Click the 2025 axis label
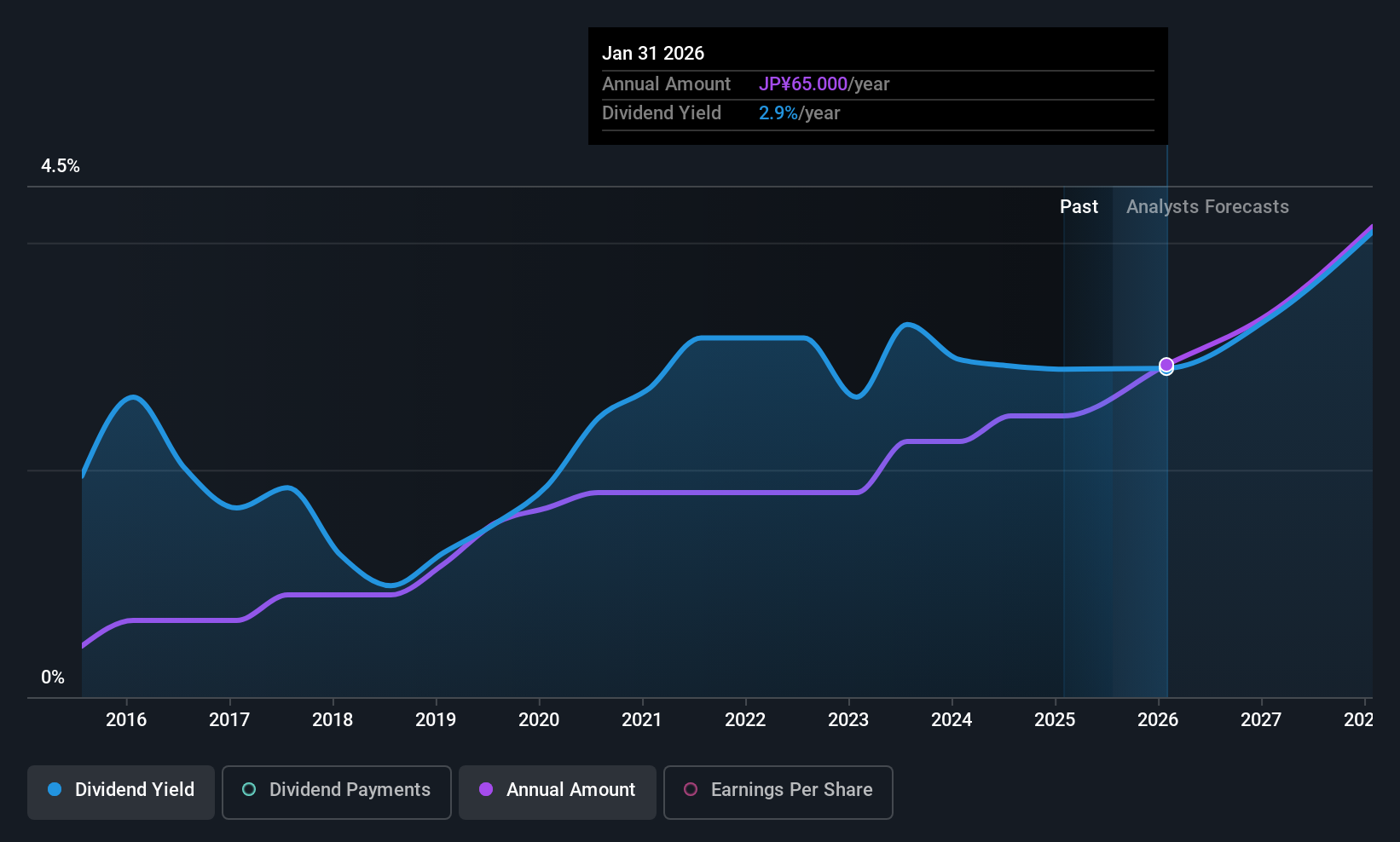 point(1055,720)
